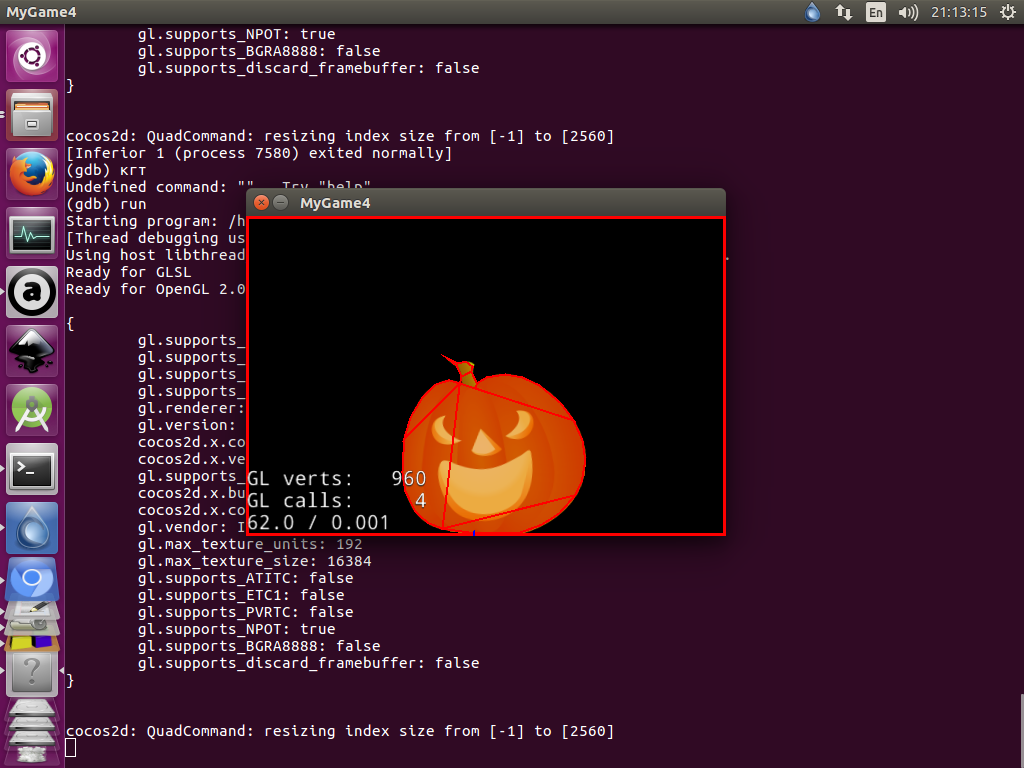1024x768 pixels.
Task: Click the first "QuadCommand: resizing index size" line
Action: tap(340, 136)
